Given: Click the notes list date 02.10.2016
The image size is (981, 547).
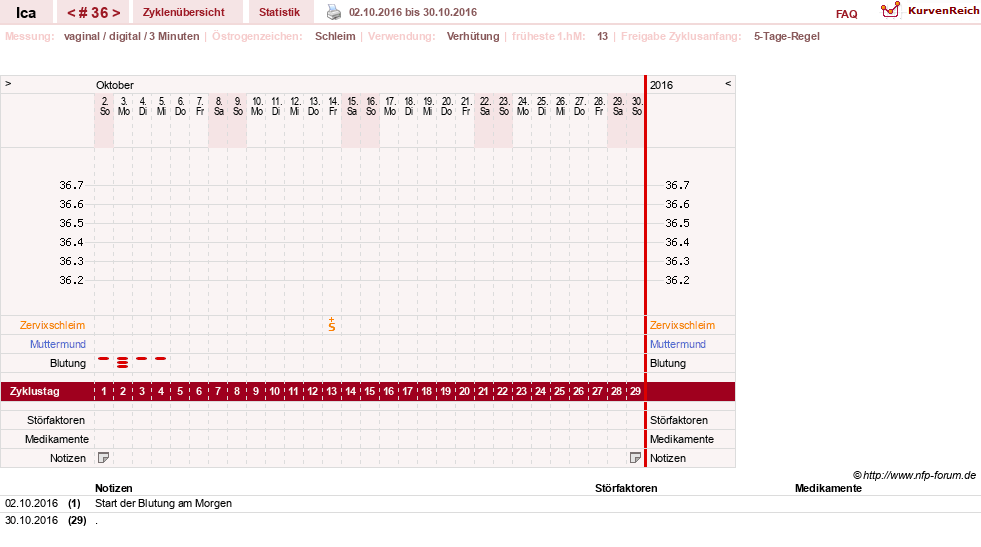Looking at the screenshot, I should tap(31, 503).
